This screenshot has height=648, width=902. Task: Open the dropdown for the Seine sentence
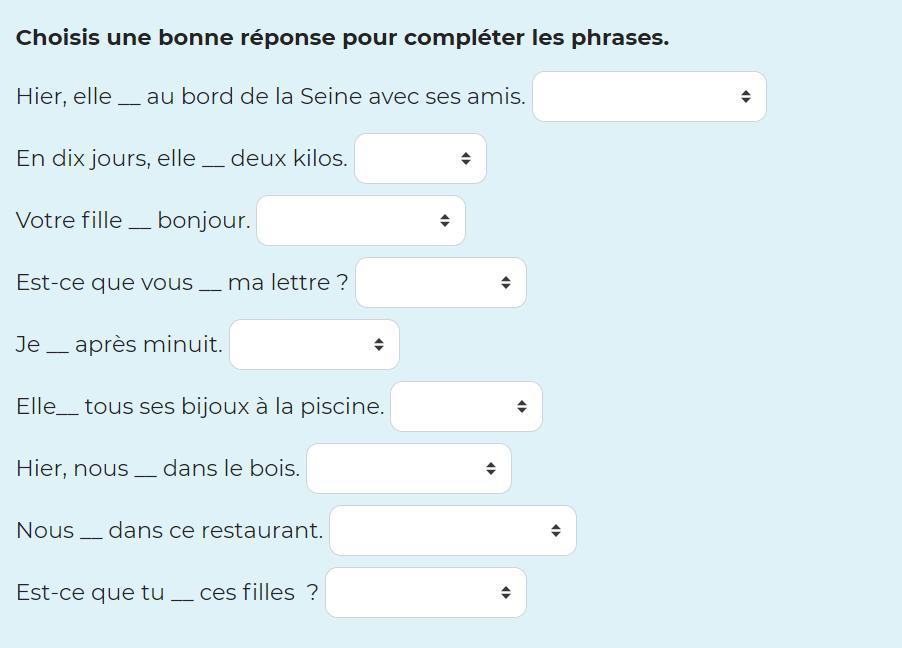(648, 97)
